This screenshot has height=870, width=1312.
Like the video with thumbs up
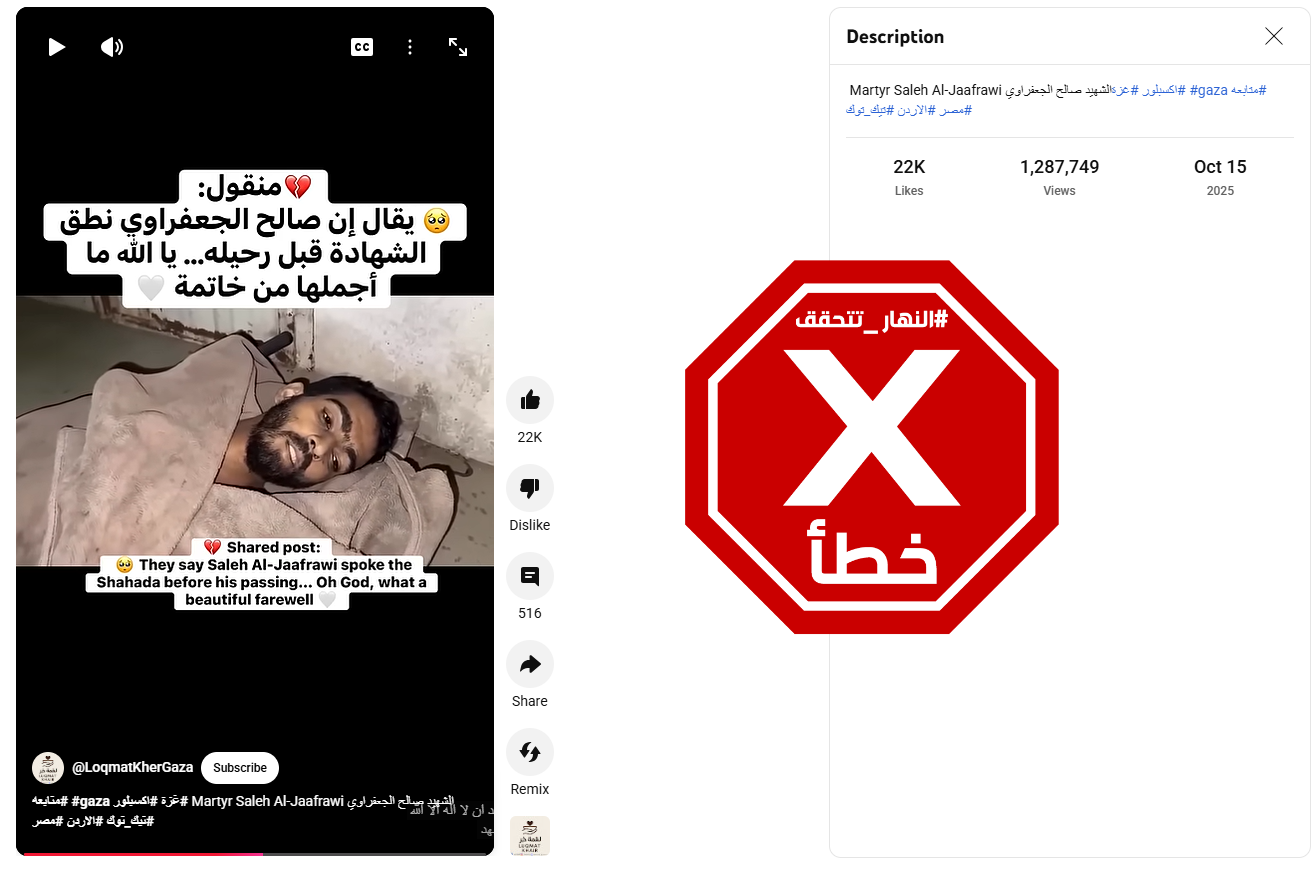click(530, 400)
